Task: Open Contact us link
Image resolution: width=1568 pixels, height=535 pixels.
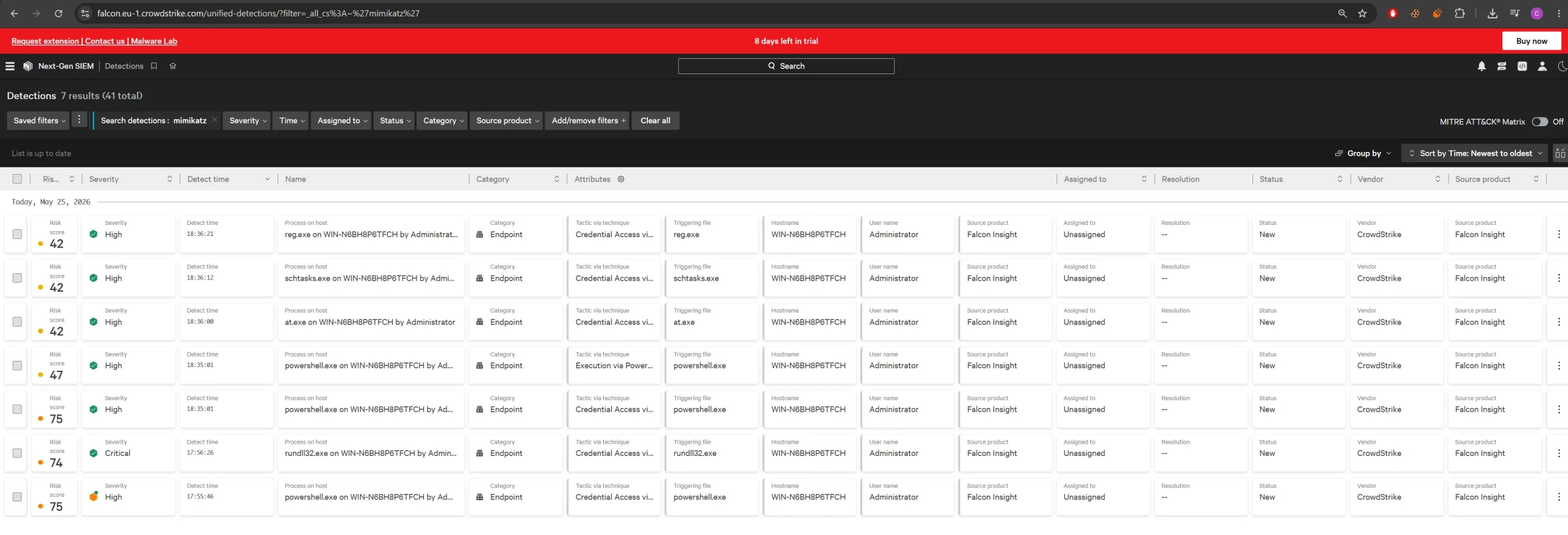Action: [x=105, y=41]
